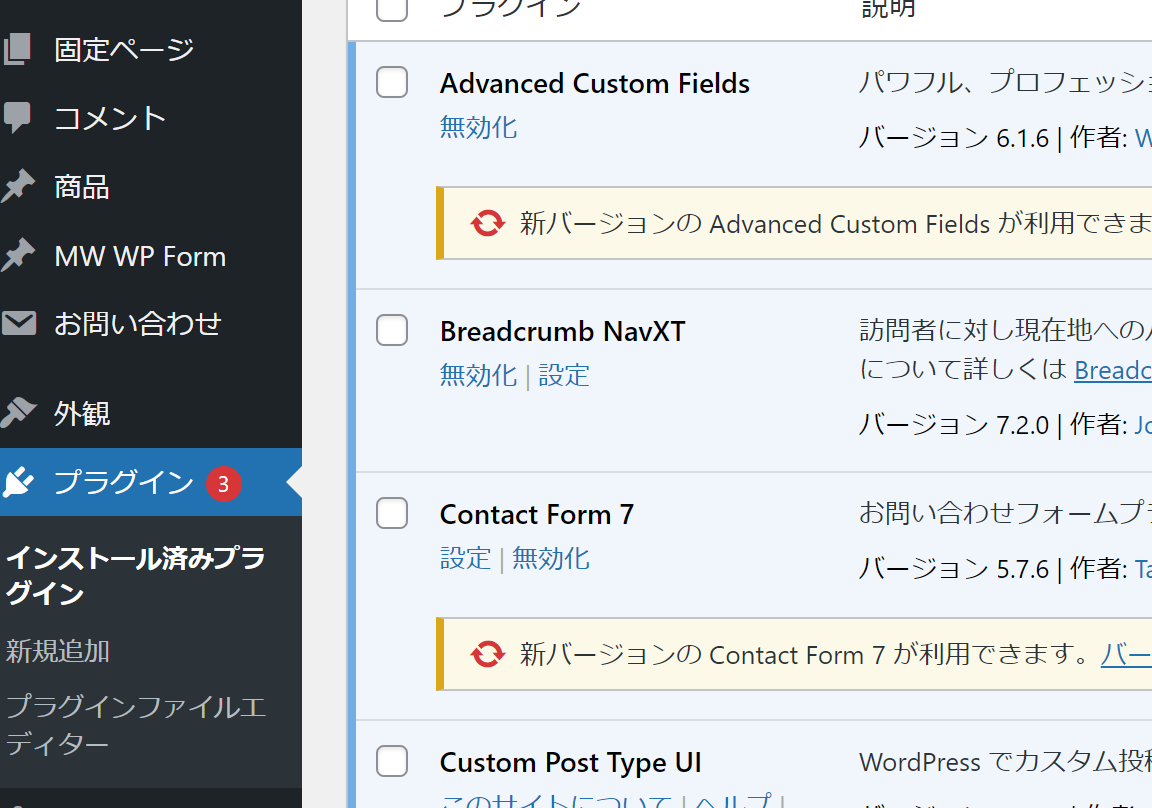Tick the Custom Post Type UI checkbox
This screenshot has width=1152, height=808.
(392, 761)
